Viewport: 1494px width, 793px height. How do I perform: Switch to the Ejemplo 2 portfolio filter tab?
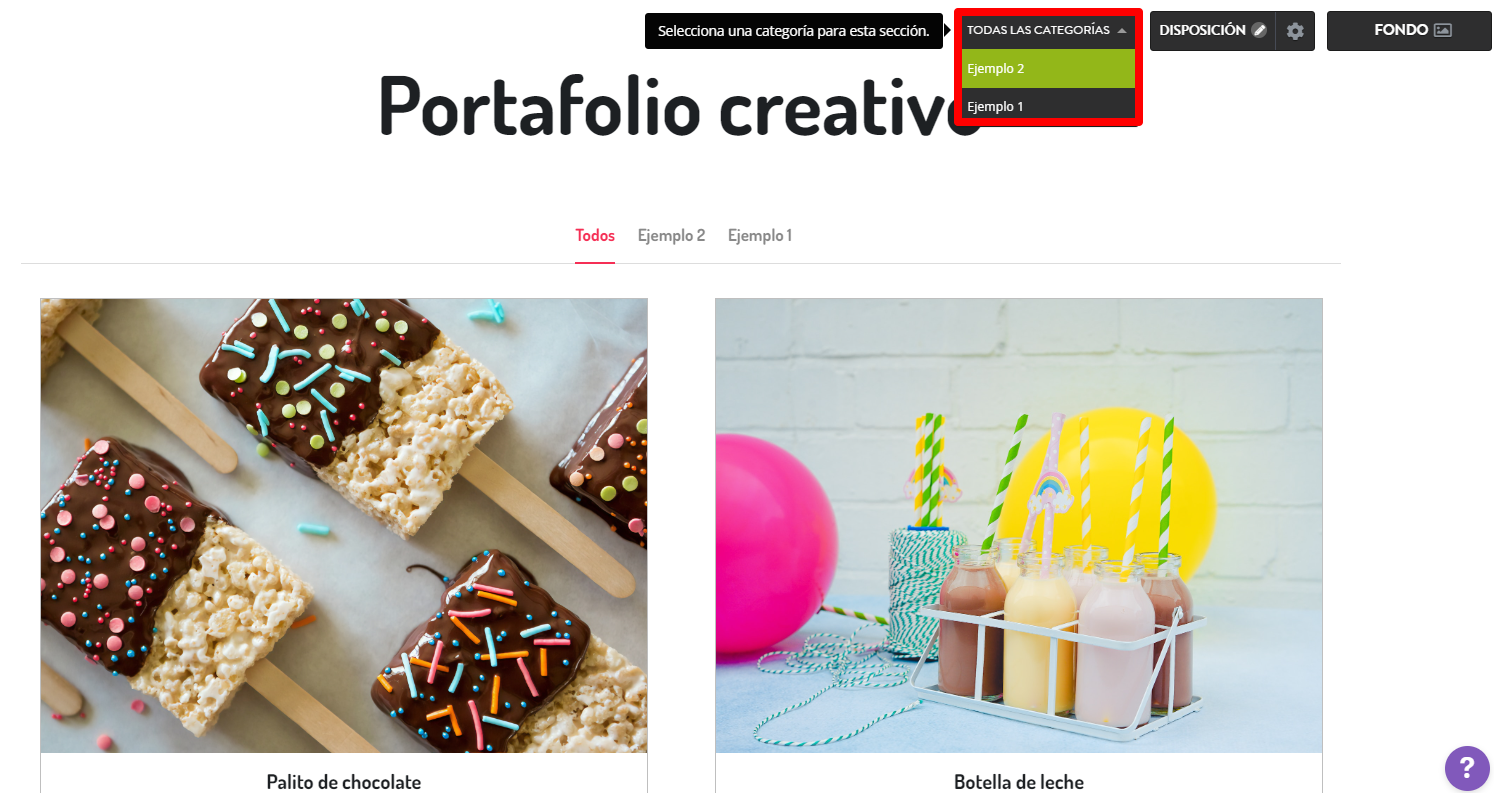pos(671,236)
